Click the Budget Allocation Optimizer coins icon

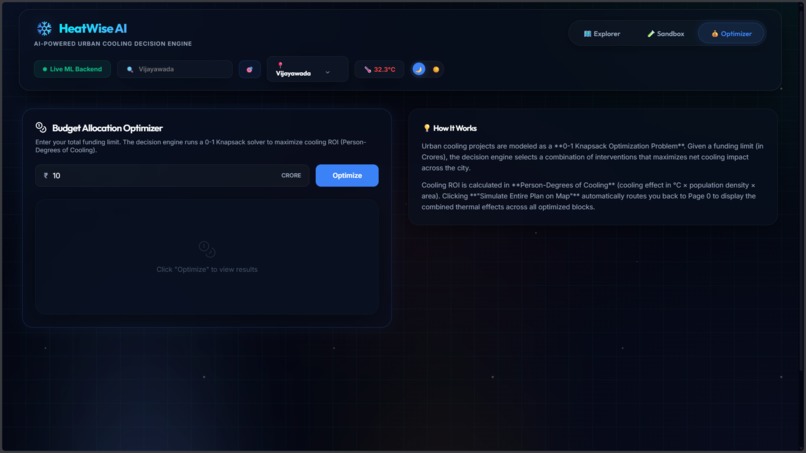click(41, 128)
